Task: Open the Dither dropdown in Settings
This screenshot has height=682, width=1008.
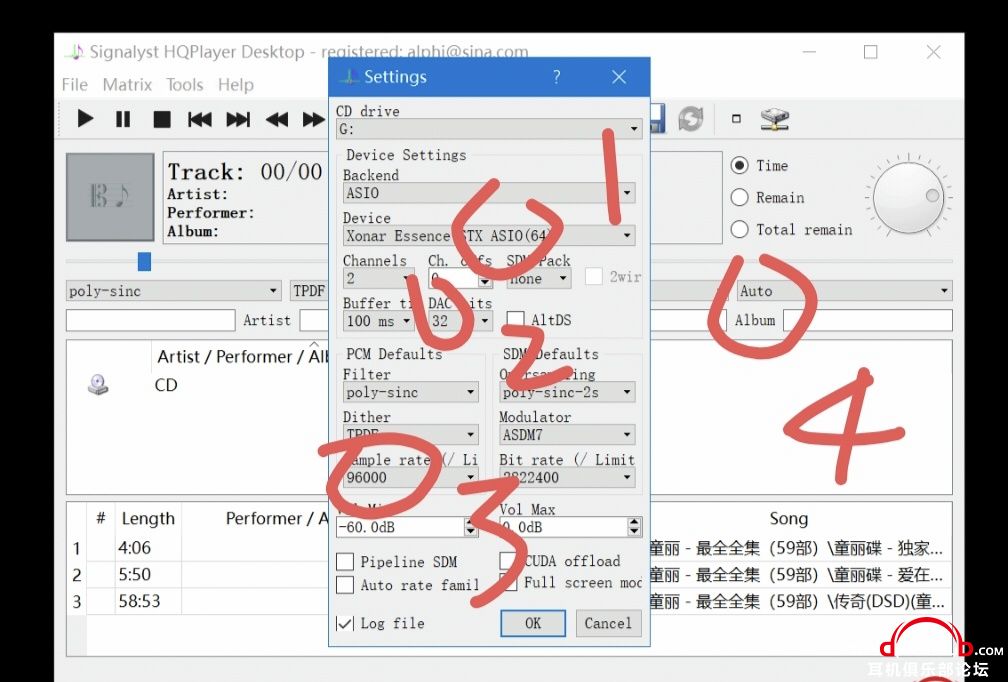Action: (x=411, y=435)
